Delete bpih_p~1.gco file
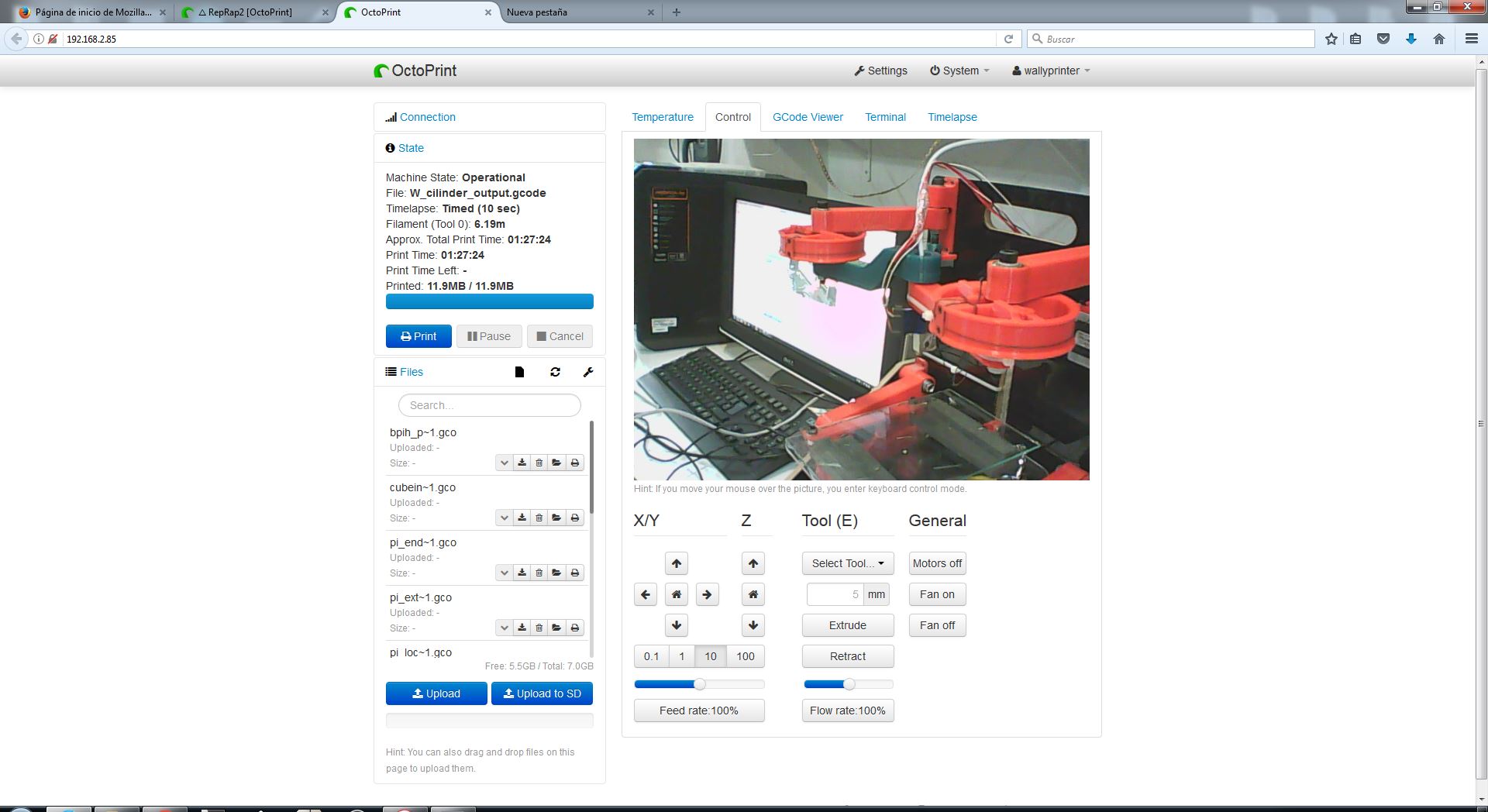 click(539, 463)
